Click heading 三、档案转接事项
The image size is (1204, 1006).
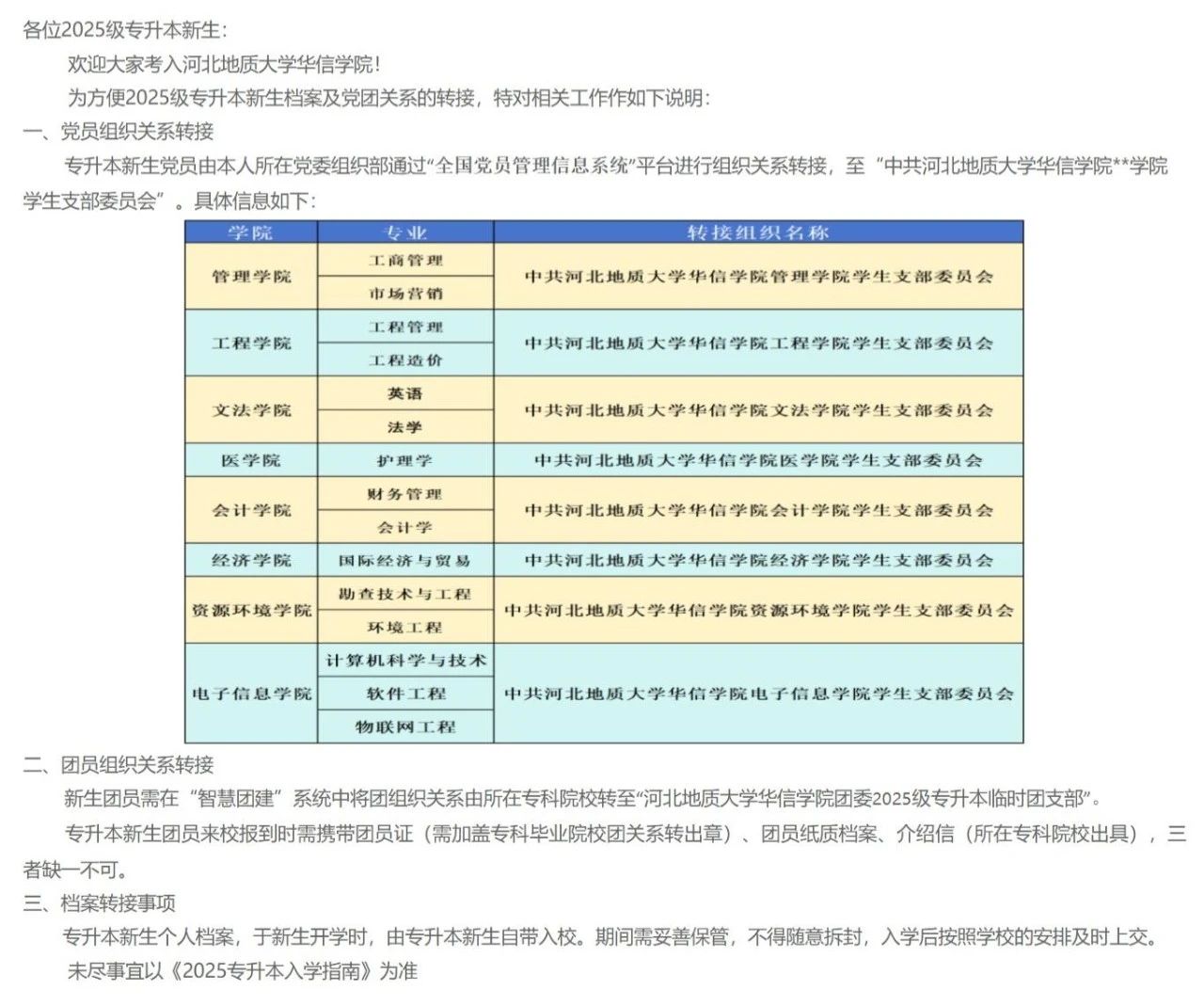pyautogui.click(x=100, y=903)
